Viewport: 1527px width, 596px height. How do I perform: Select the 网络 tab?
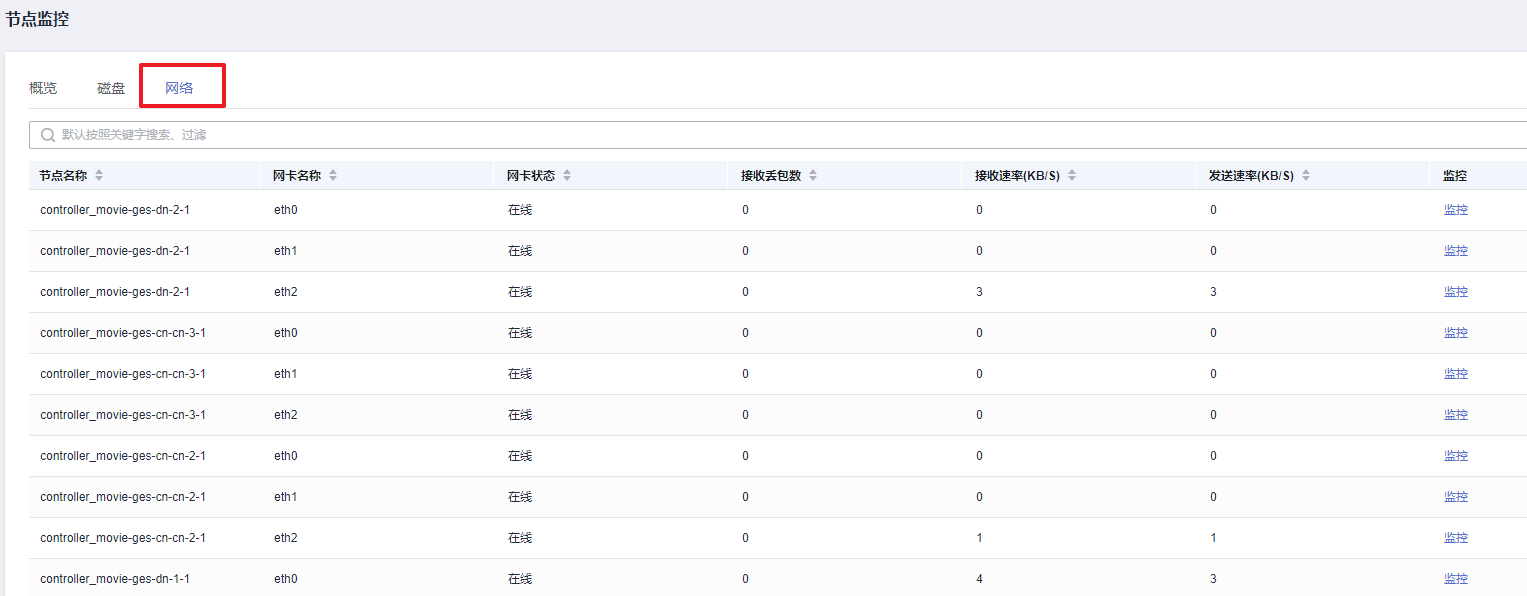pyautogui.click(x=179, y=88)
